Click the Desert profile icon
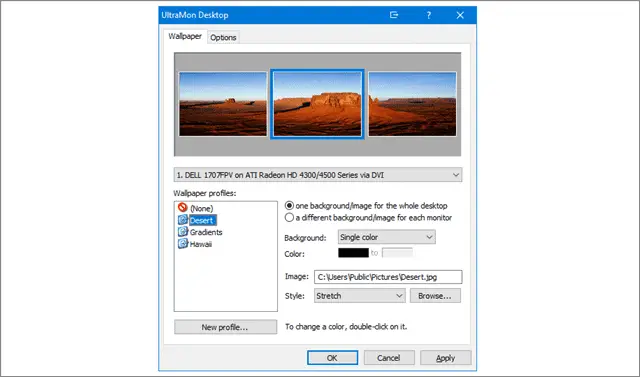Viewport: 640px width, 377px height. point(182,220)
